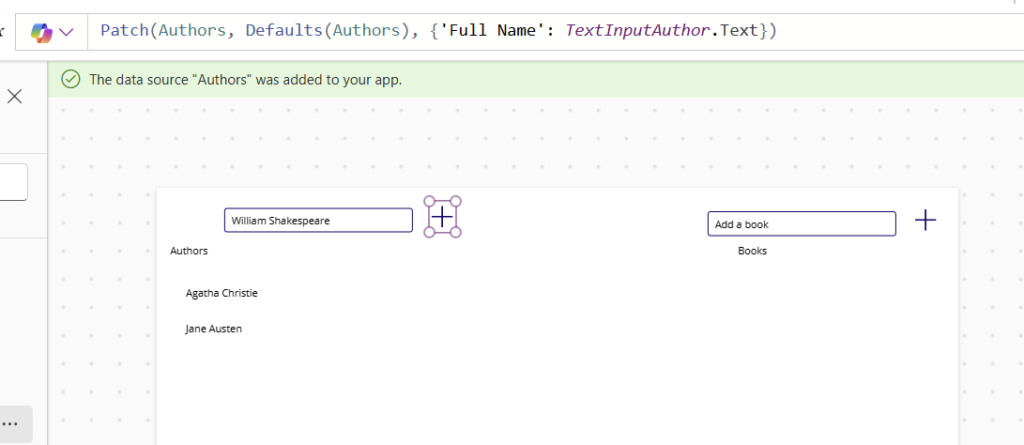Close the left pane with the X
This screenshot has width=1024, height=445.
coord(14,97)
